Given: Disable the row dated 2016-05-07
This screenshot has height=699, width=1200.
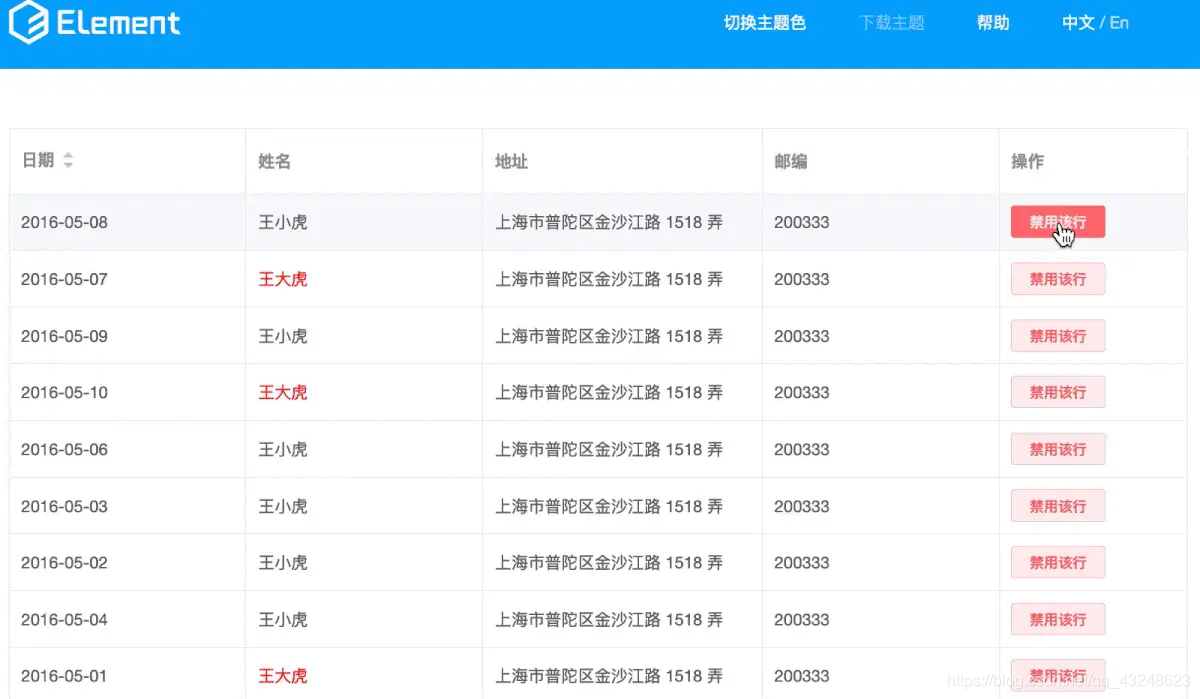Looking at the screenshot, I should coord(1057,279).
